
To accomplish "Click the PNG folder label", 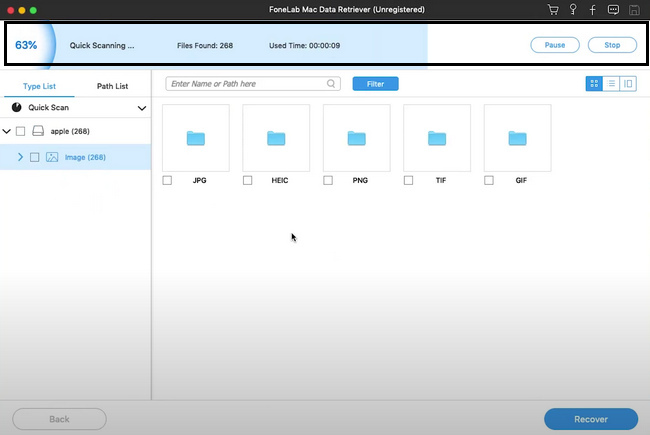I will click(360, 180).
